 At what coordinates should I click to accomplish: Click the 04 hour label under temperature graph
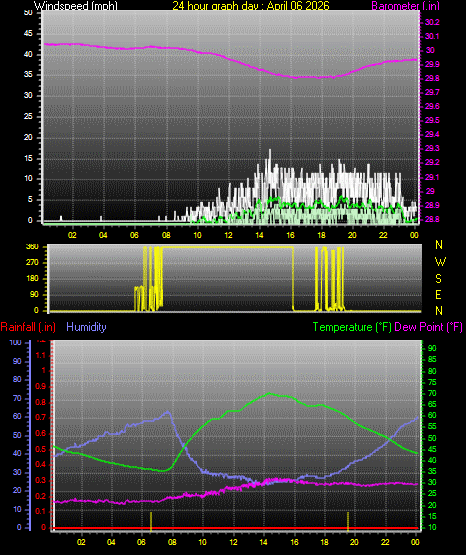(x=111, y=542)
